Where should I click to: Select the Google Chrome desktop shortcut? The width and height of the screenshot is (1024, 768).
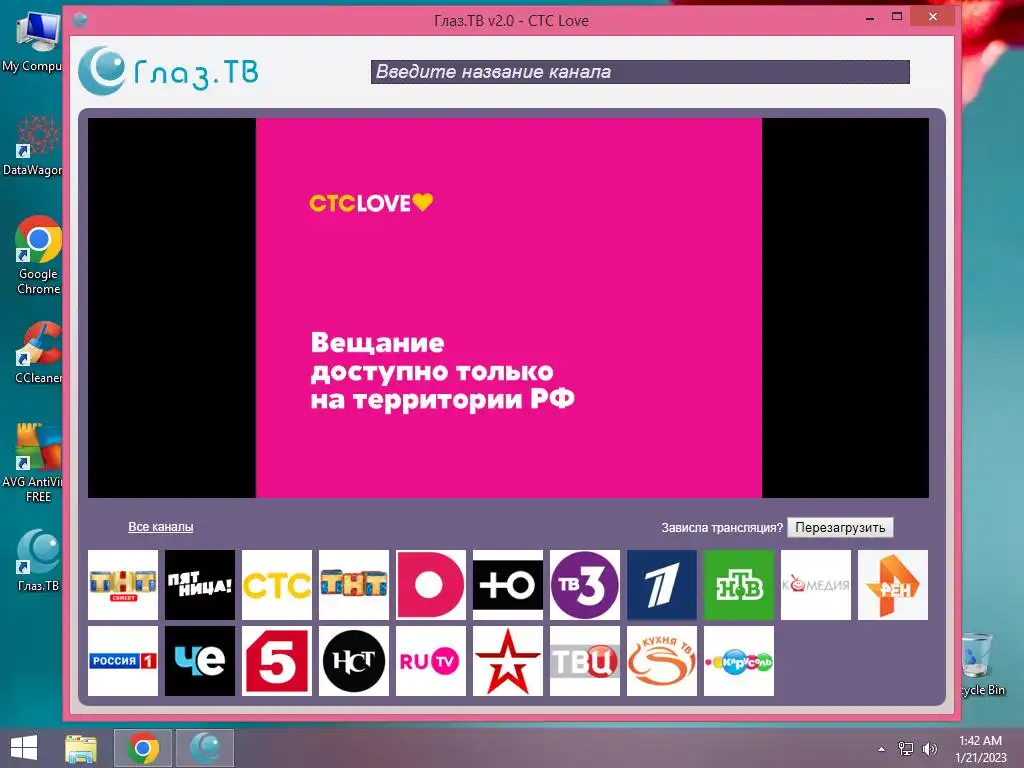[38, 255]
